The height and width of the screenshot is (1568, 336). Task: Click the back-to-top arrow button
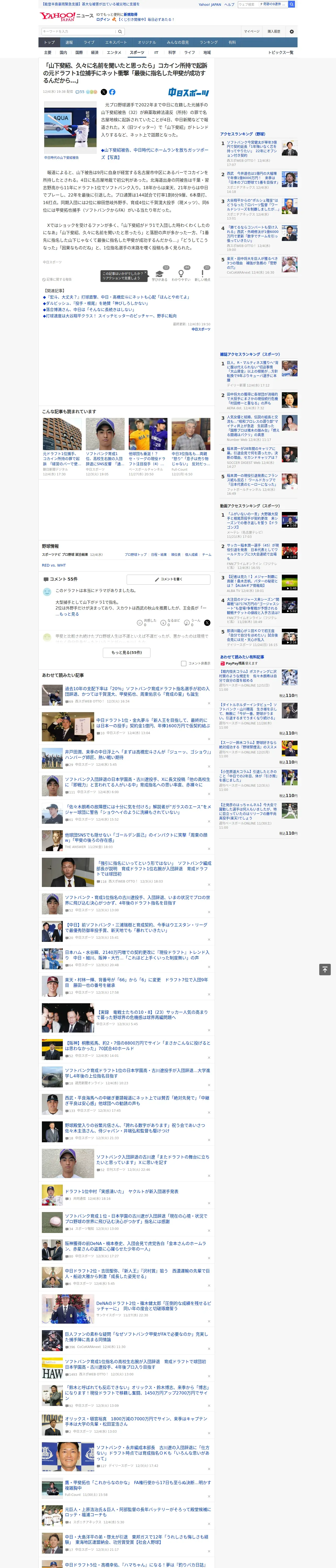click(325, 969)
